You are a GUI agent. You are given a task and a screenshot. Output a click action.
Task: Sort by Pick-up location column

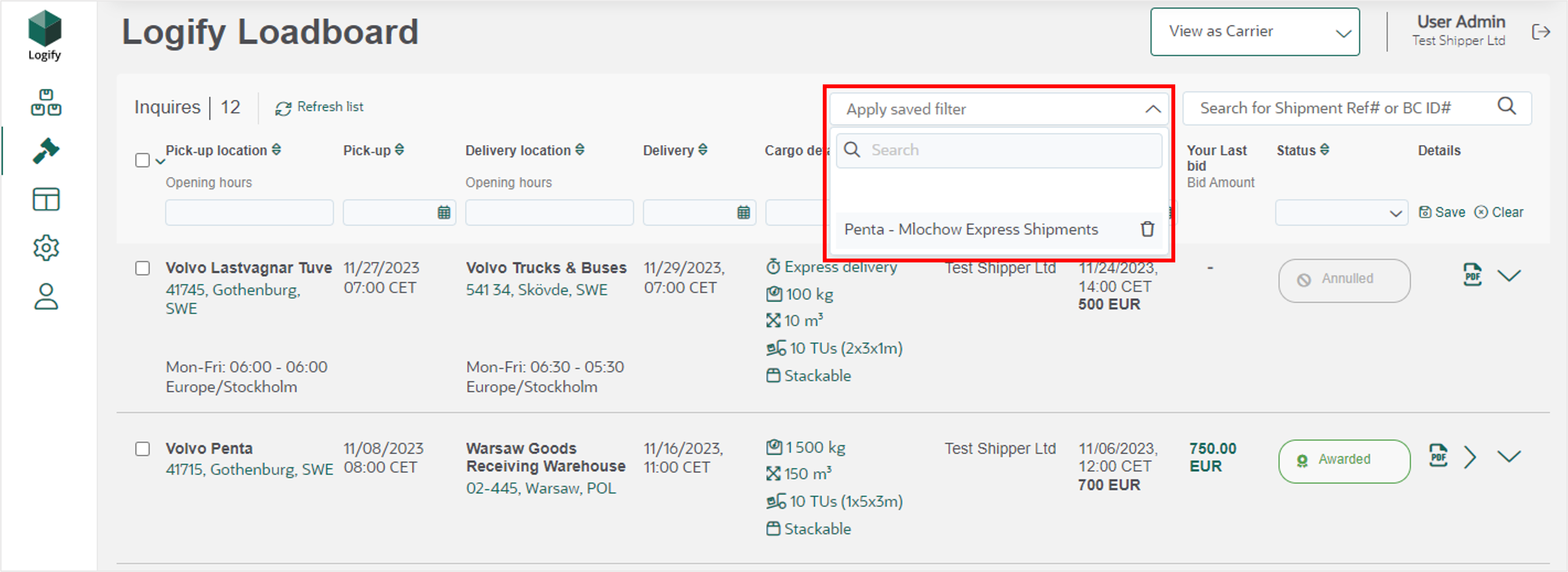(x=276, y=150)
